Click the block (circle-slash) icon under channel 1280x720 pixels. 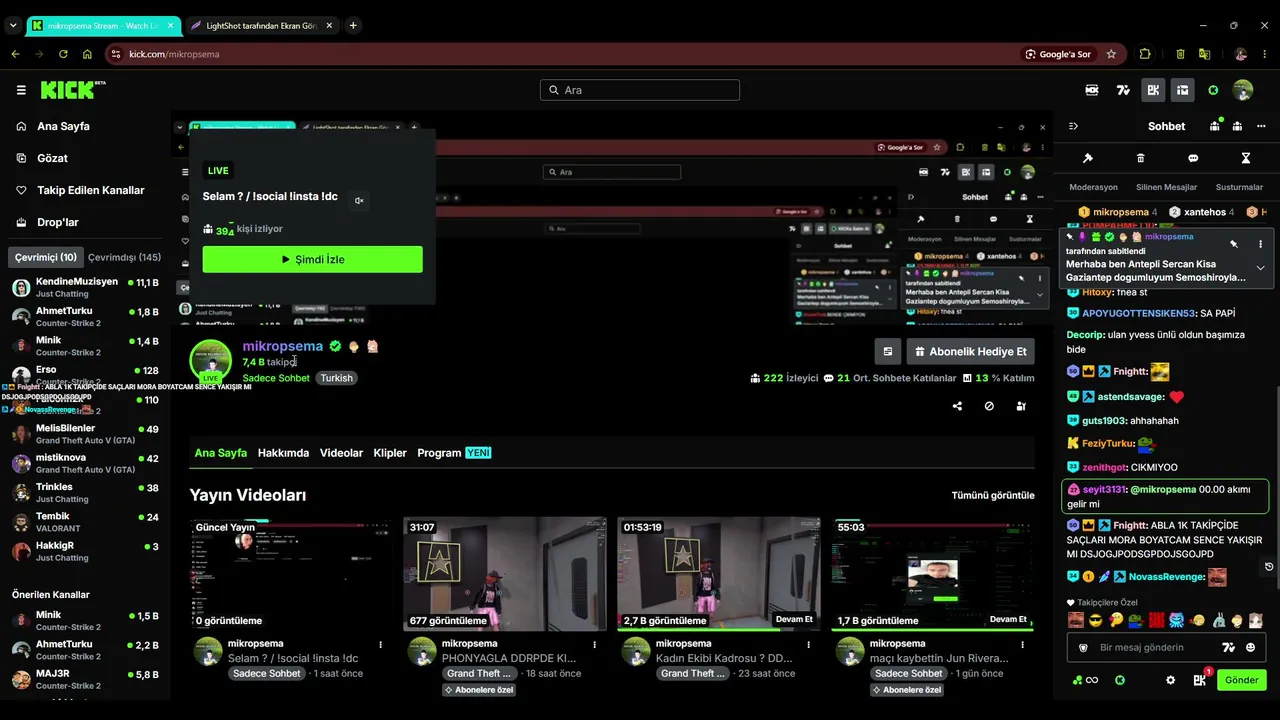point(989,406)
